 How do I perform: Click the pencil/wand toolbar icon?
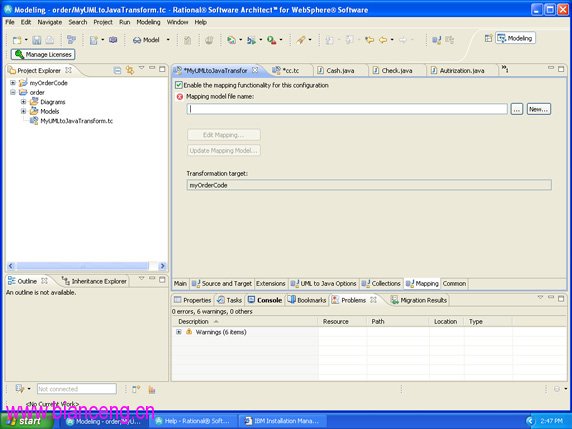(301, 40)
